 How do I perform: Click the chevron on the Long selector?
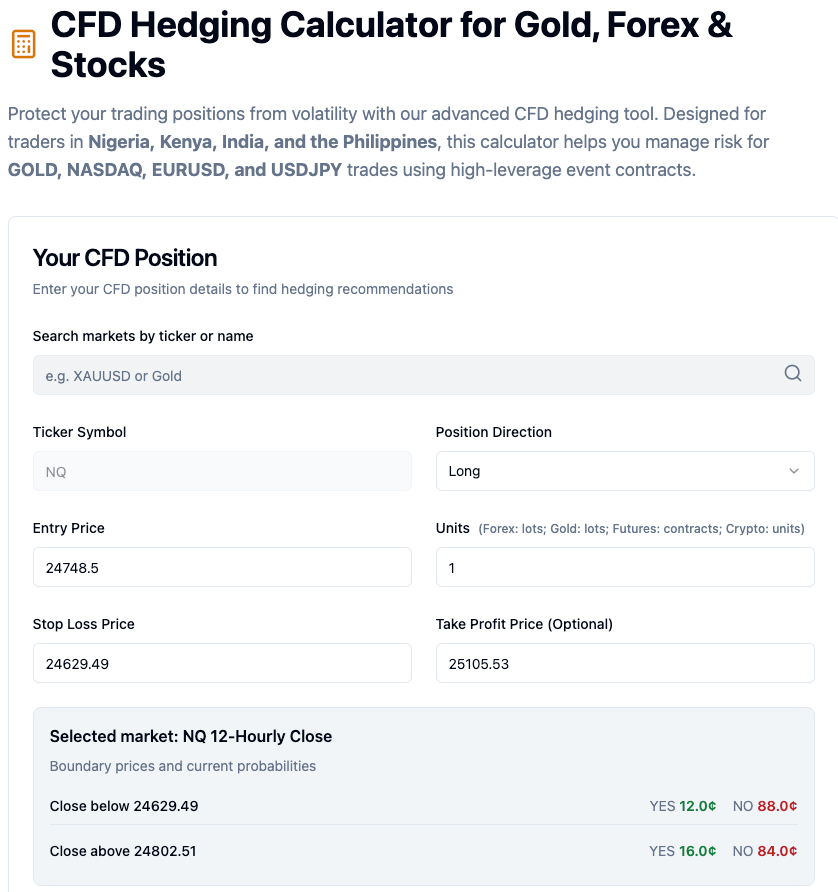(795, 470)
